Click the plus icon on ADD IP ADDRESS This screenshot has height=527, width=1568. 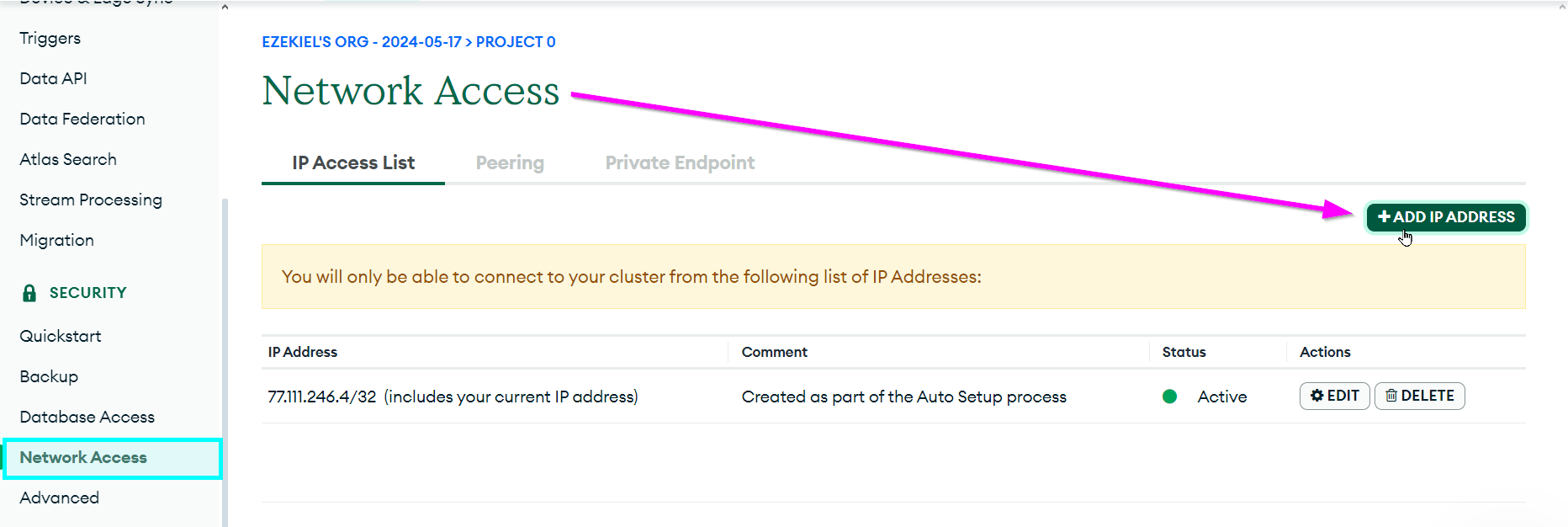pos(1384,217)
